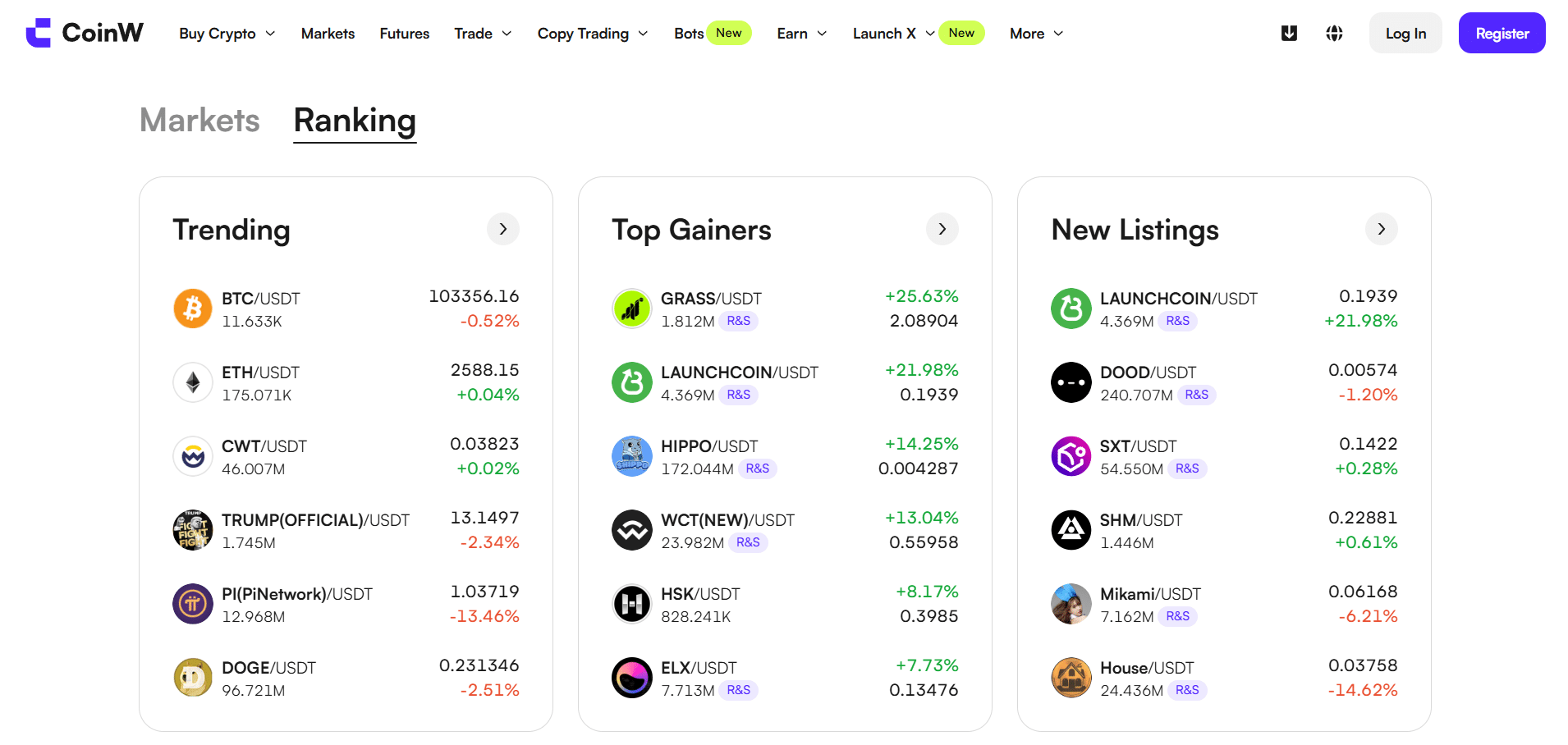Viewport: 1568px width, 745px height.
Task: Click the HIPPO coin icon
Action: [632, 456]
